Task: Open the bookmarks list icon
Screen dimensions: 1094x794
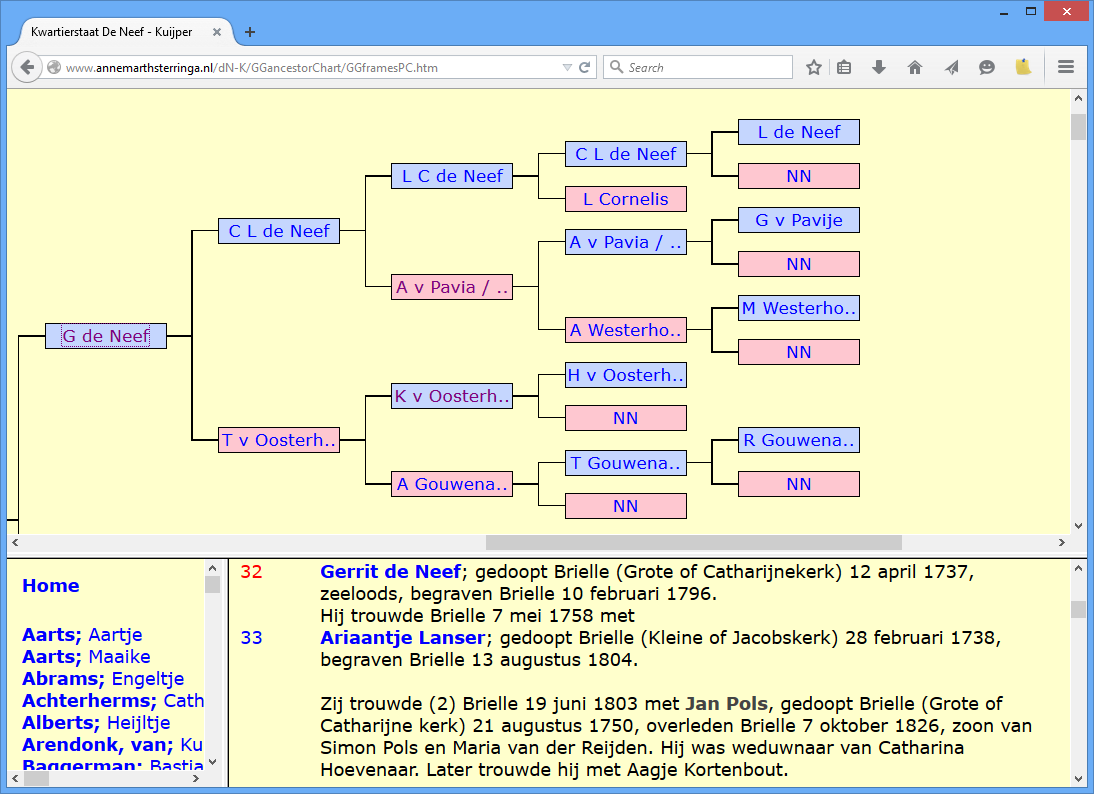Action: (x=844, y=68)
